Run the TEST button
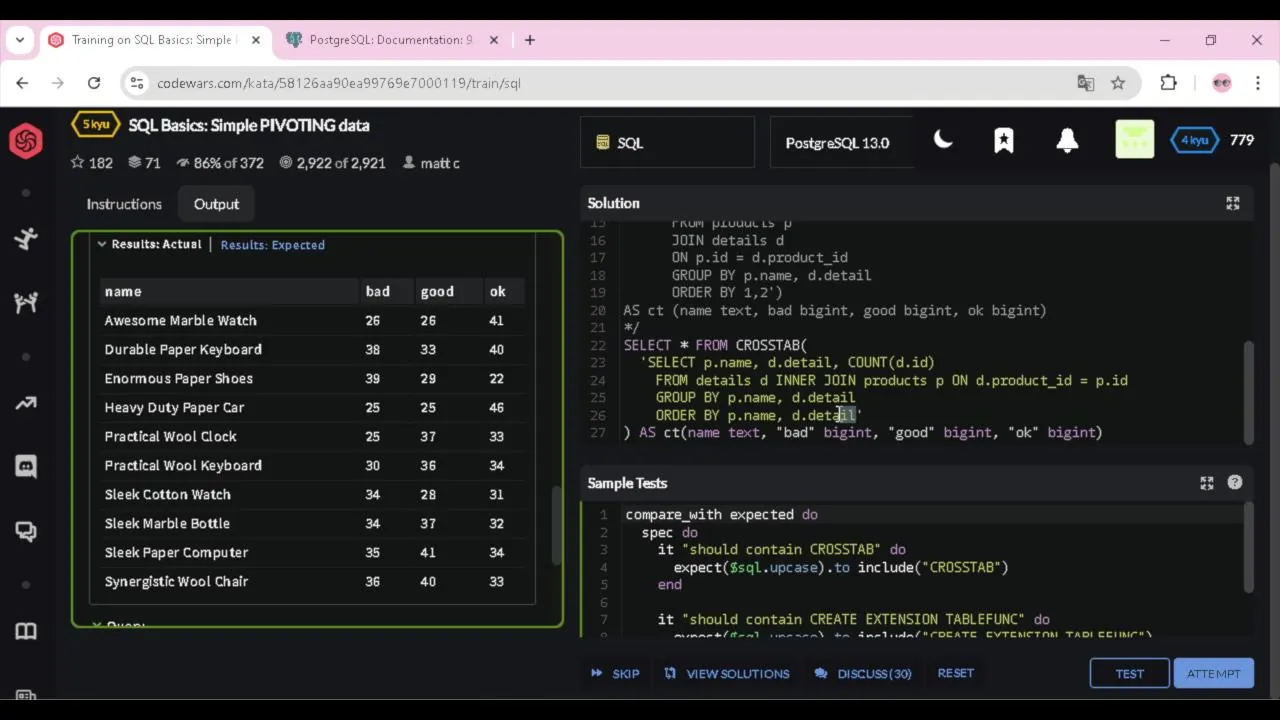The width and height of the screenshot is (1280, 720). (1129, 674)
